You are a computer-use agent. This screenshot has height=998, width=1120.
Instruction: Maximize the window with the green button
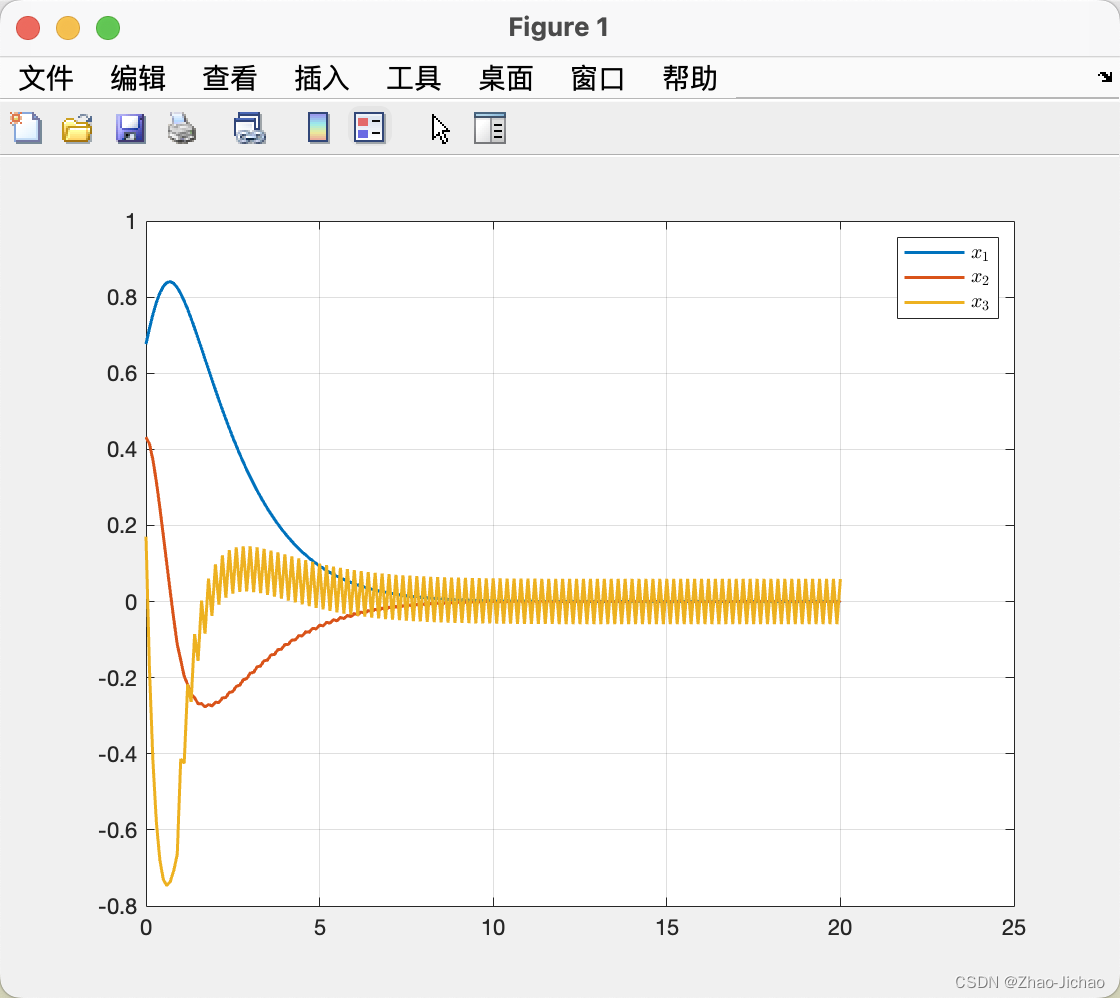[x=108, y=28]
